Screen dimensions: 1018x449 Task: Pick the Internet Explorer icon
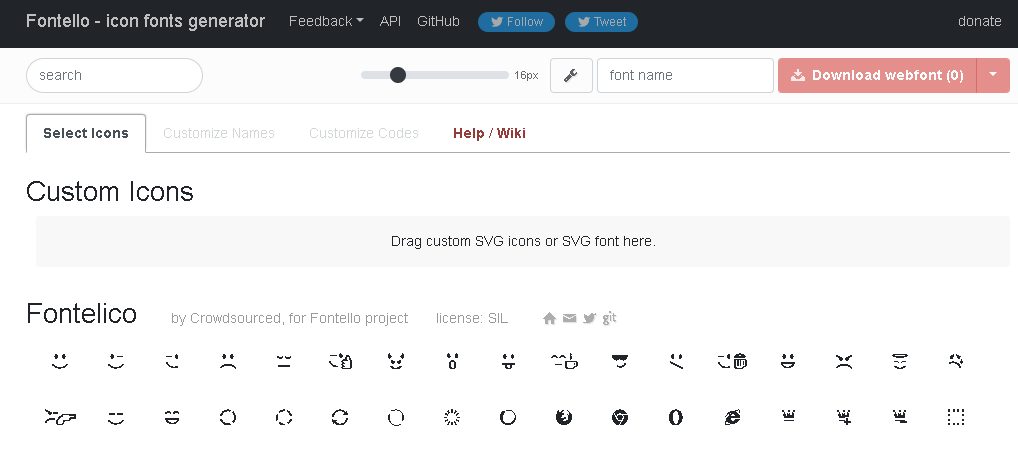(x=732, y=417)
